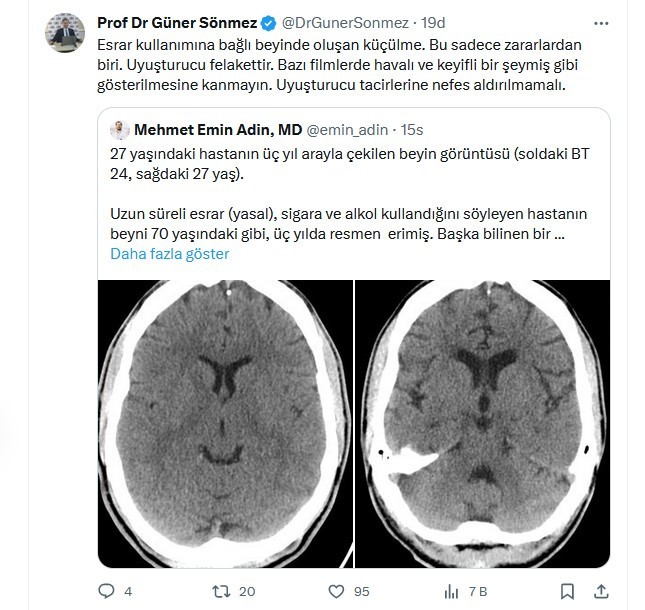Click the @emin_adin handle

pos(348,130)
